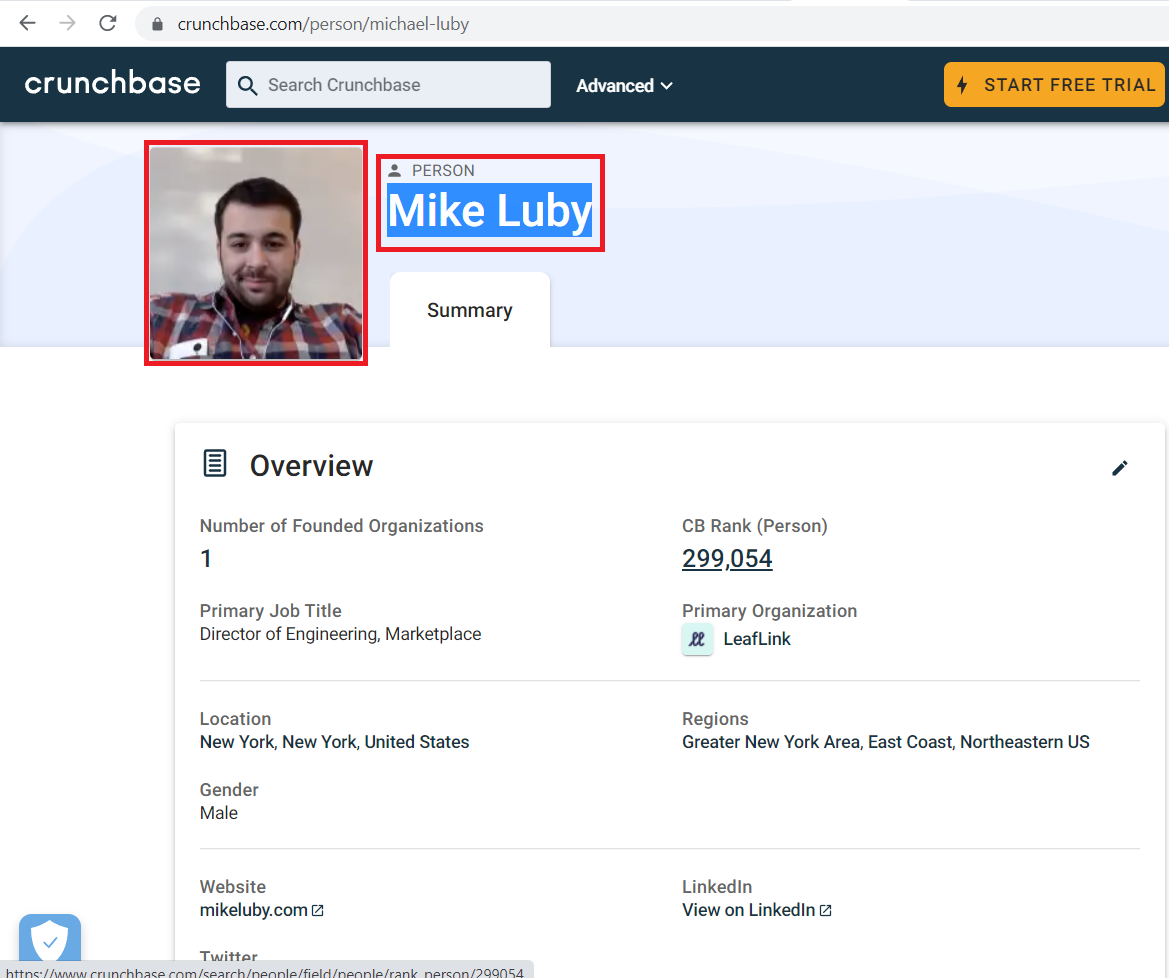Image resolution: width=1169 pixels, height=978 pixels.
Task: Click the person icon next to PERSON
Action: (x=394, y=171)
